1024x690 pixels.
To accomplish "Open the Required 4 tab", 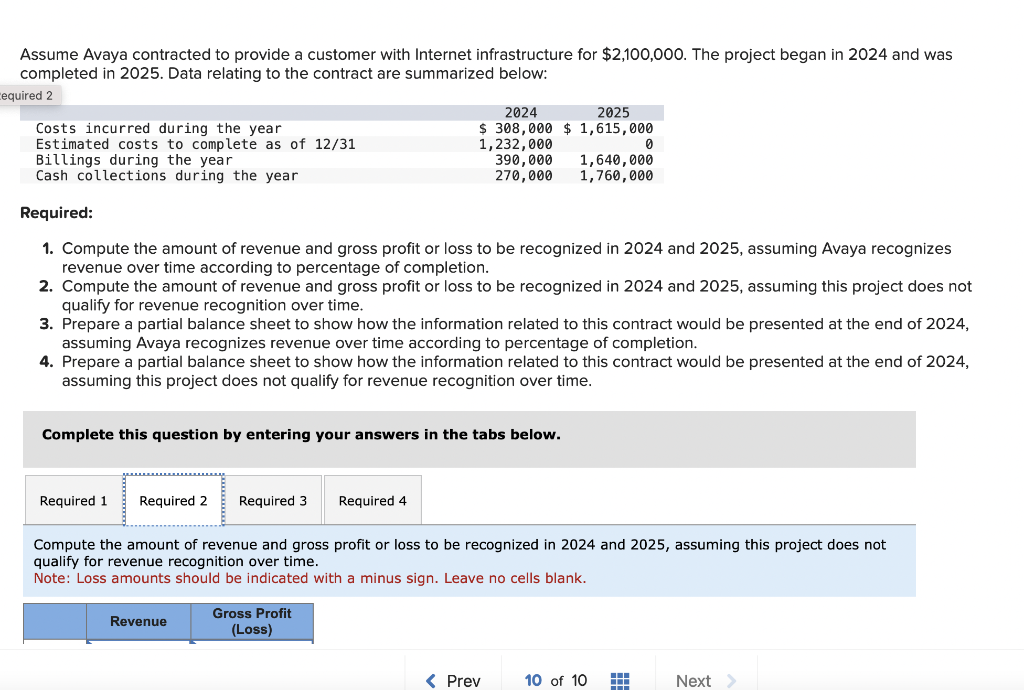I will click(x=372, y=500).
